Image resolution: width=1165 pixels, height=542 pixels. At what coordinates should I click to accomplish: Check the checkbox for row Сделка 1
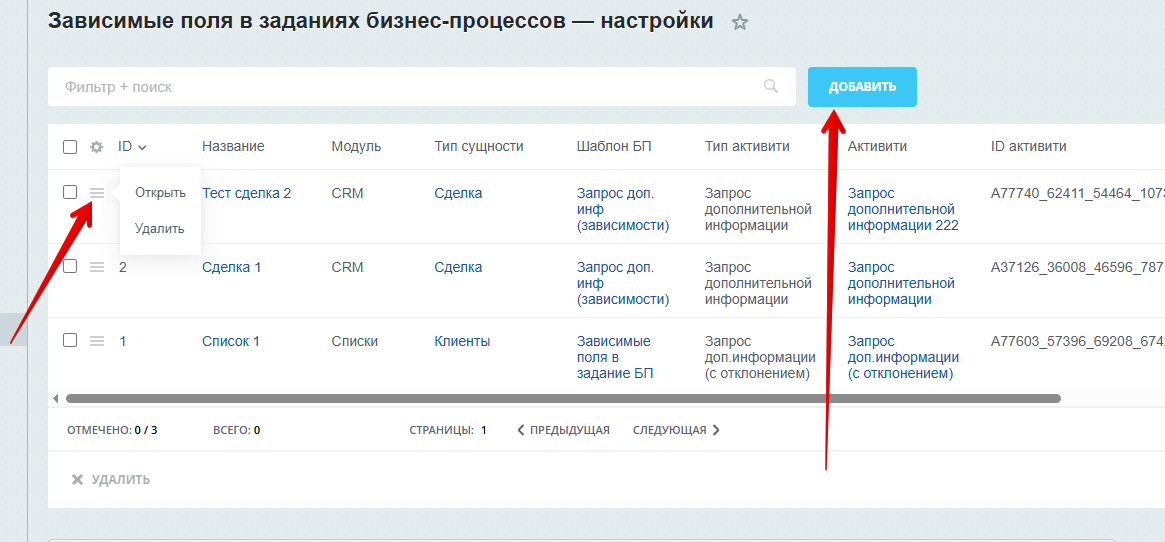click(x=70, y=266)
